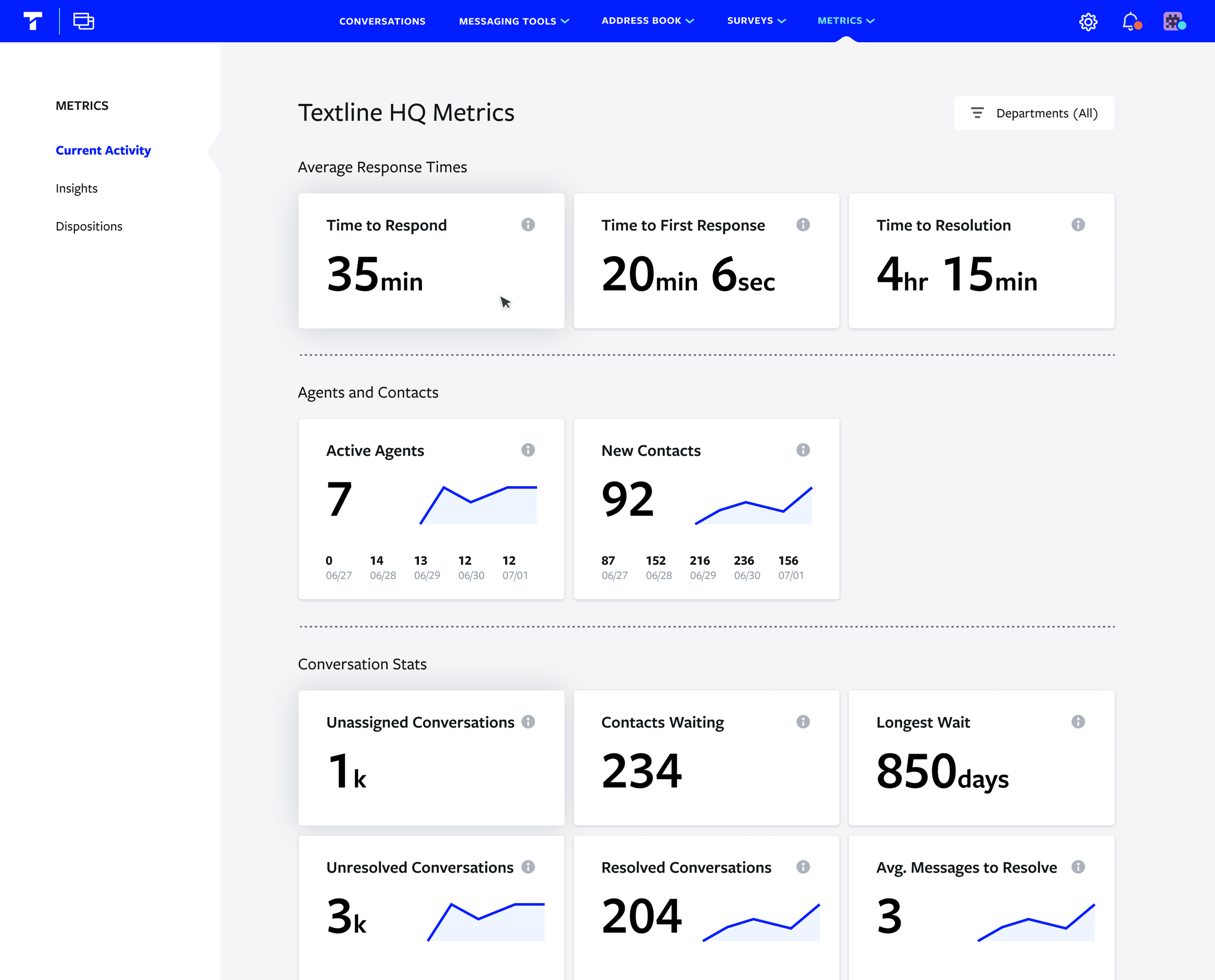Select Dispositions in the sidebar

88,227
